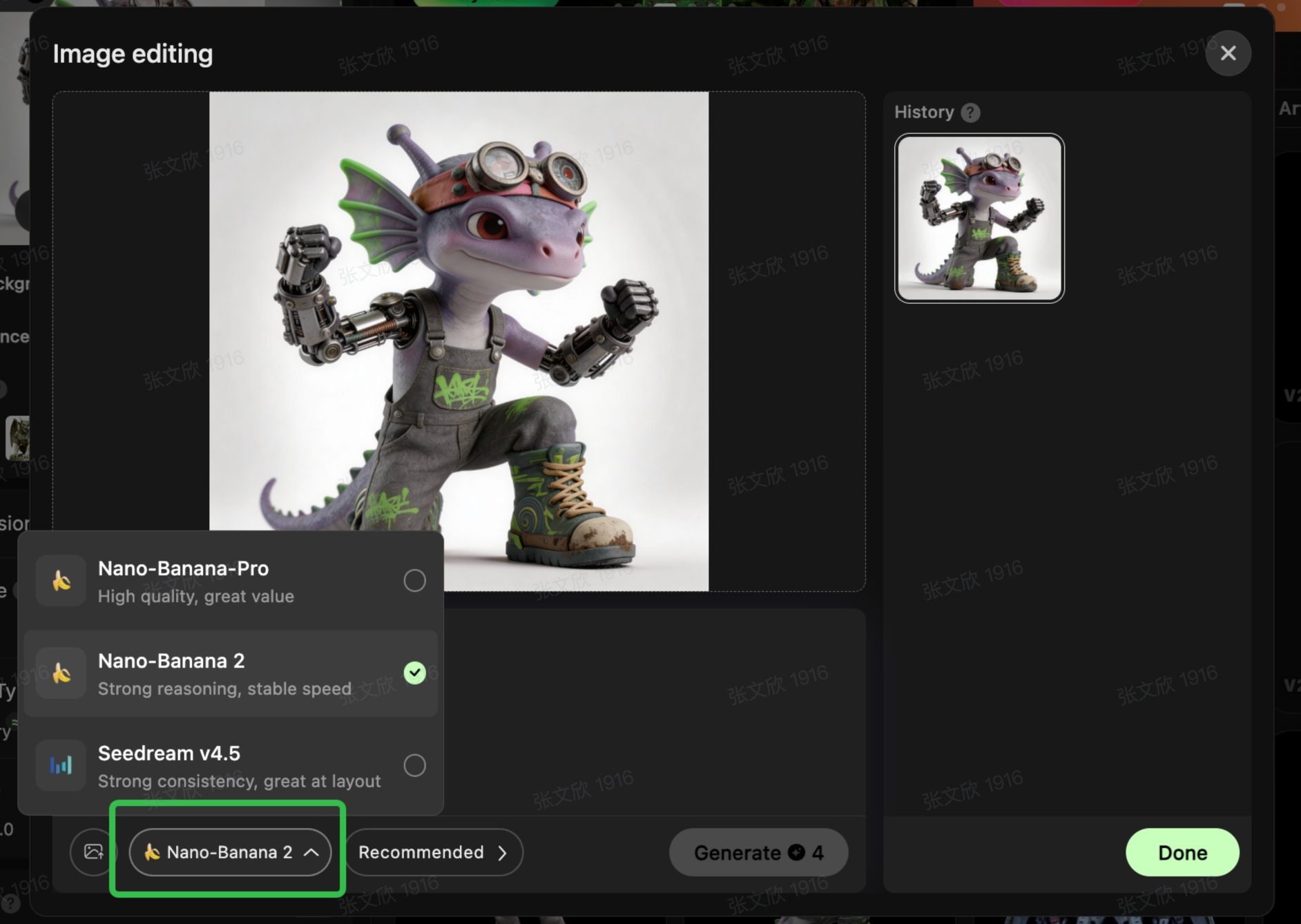The height and width of the screenshot is (924, 1301).
Task: Click the banana icon beside Nano-Banana 2 option
Action: click(61, 673)
